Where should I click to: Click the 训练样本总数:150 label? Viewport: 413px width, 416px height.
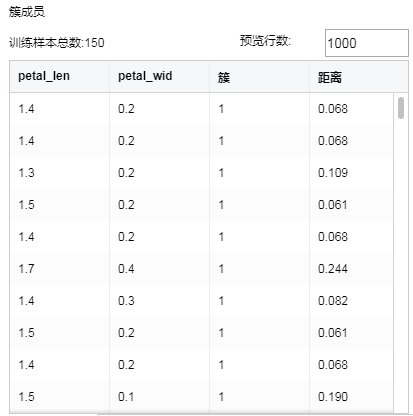[x=57, y=43]
